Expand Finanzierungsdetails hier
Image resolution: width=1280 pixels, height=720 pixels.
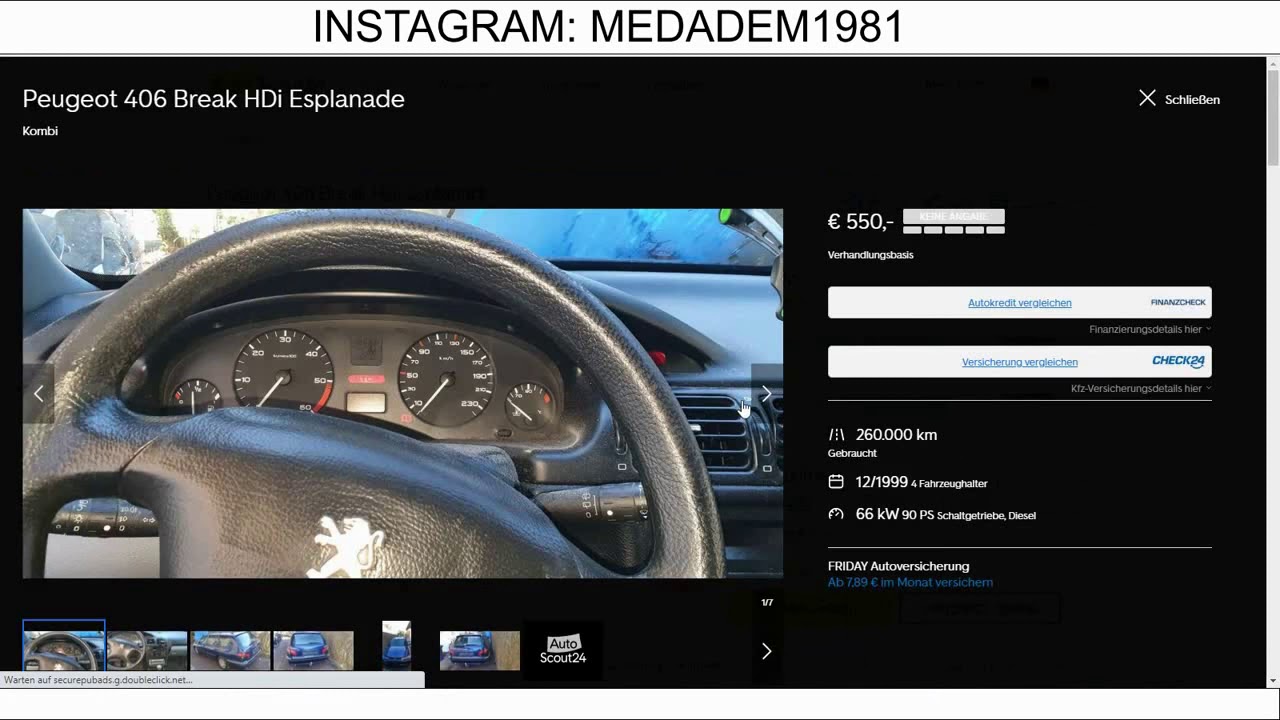1150,329
